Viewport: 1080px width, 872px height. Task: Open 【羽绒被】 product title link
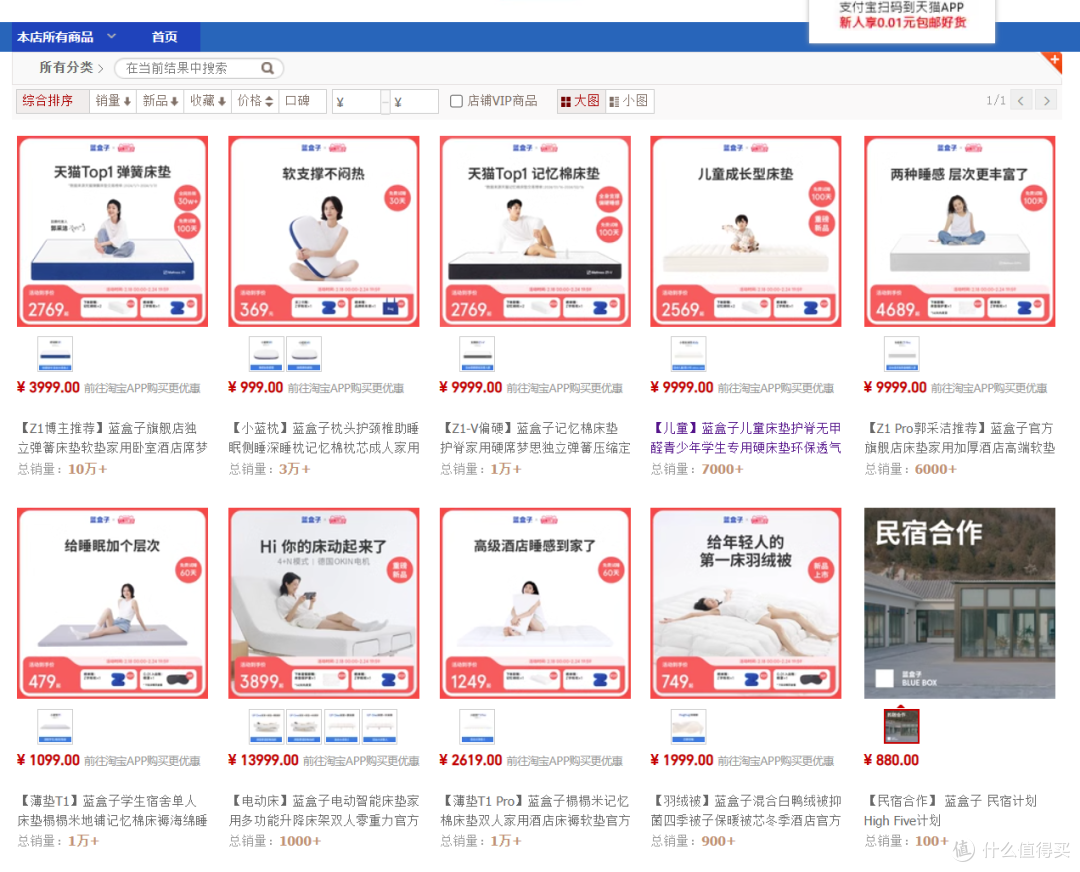(x=746, y=811)
